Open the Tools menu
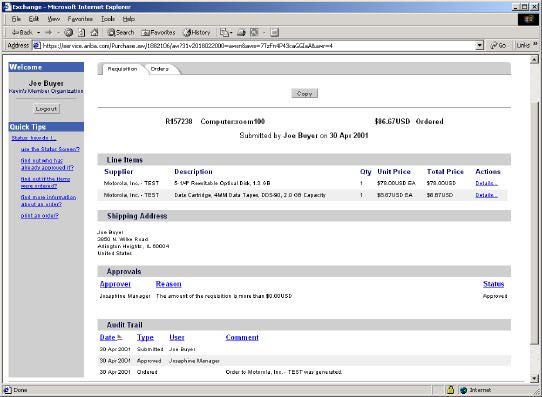The height and width of the screenshot is (397, 542). click(x=108, y=19)
